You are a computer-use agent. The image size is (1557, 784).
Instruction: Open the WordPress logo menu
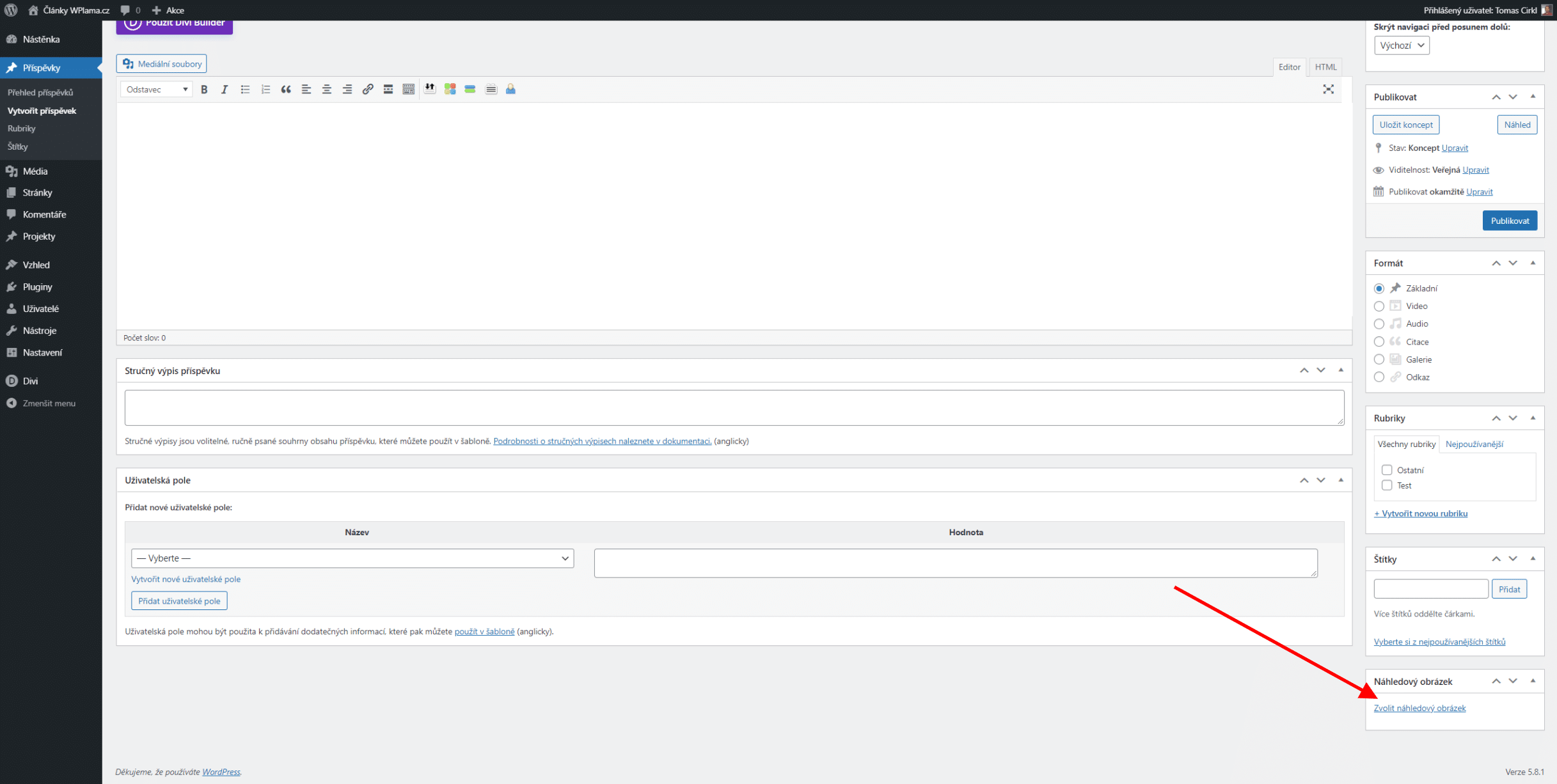11,10
